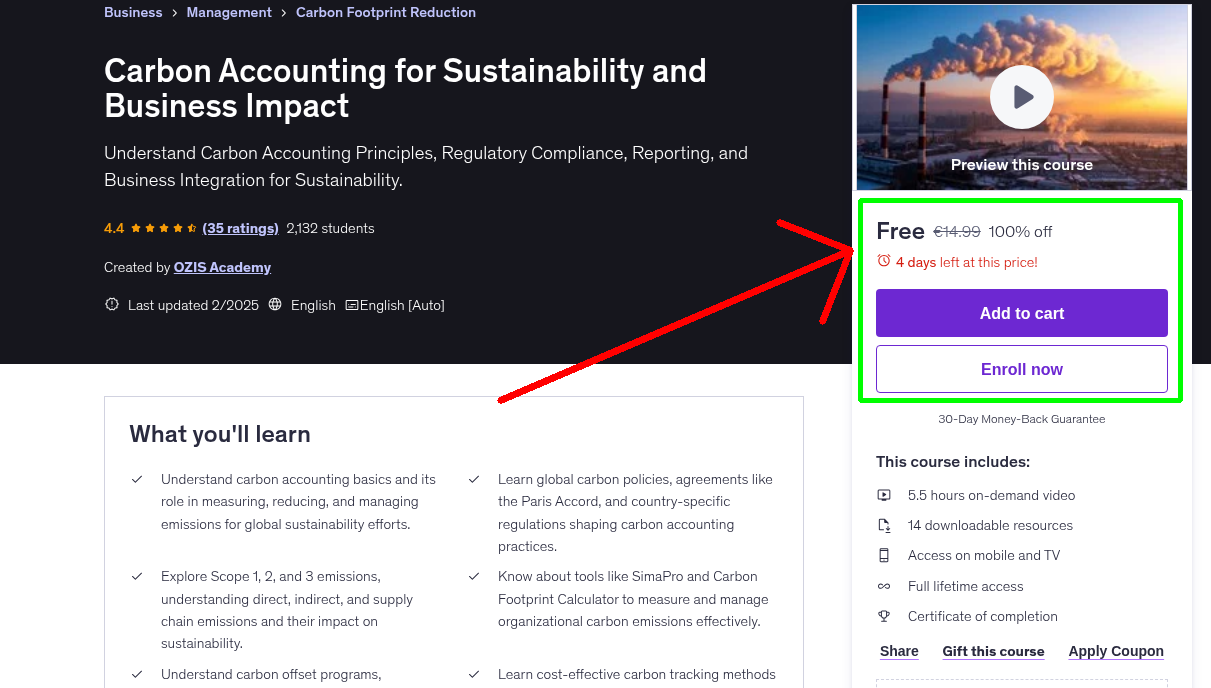Click the alarm clock urgency icon

(x=882, y=260)
